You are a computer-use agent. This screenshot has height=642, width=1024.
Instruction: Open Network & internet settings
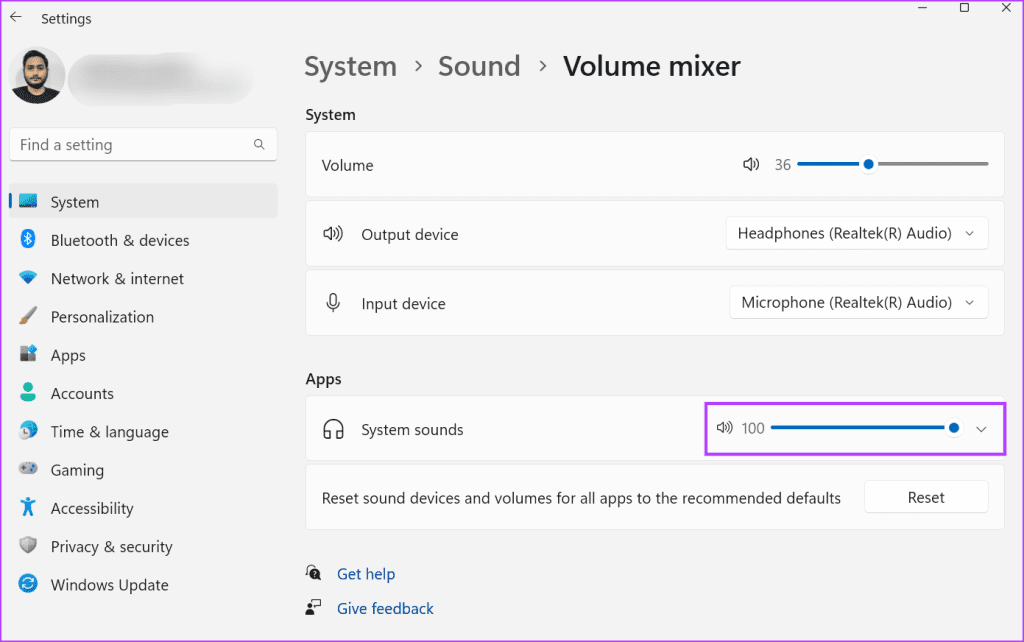117,279
